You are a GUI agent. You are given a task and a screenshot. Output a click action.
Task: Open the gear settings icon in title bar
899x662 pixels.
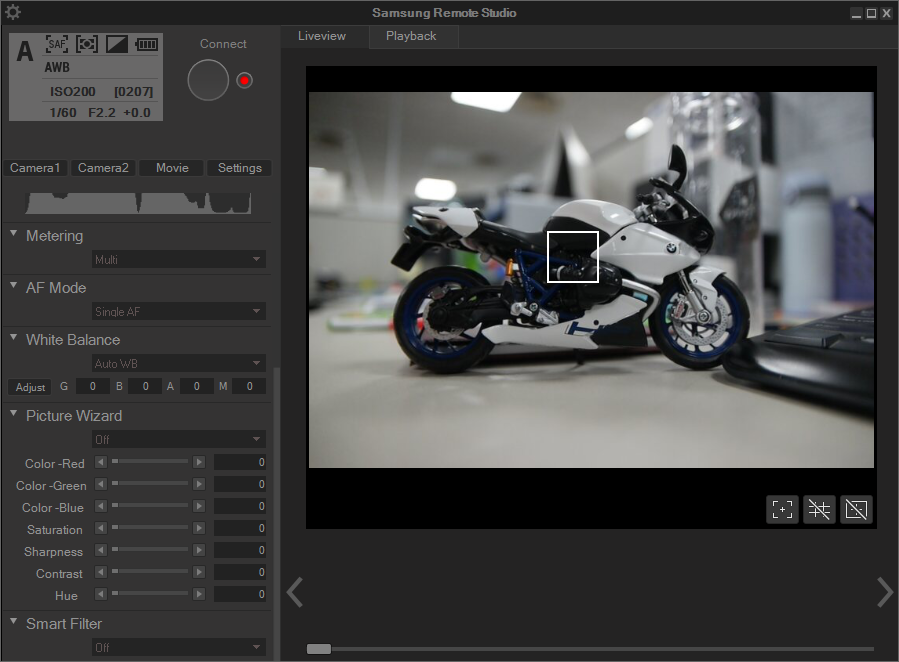pos(13,13)
